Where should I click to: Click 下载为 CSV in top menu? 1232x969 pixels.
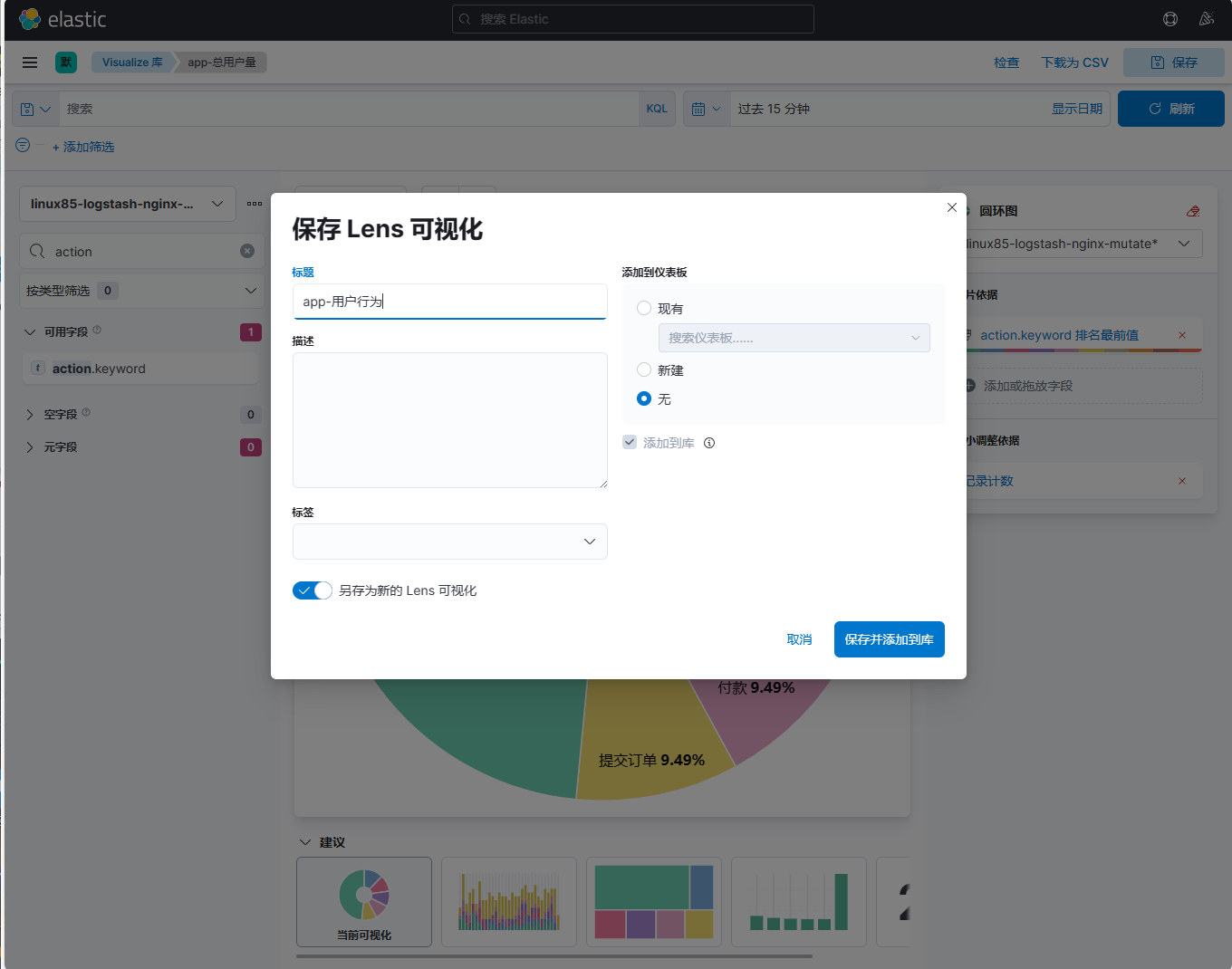(x=1074, y=62)
